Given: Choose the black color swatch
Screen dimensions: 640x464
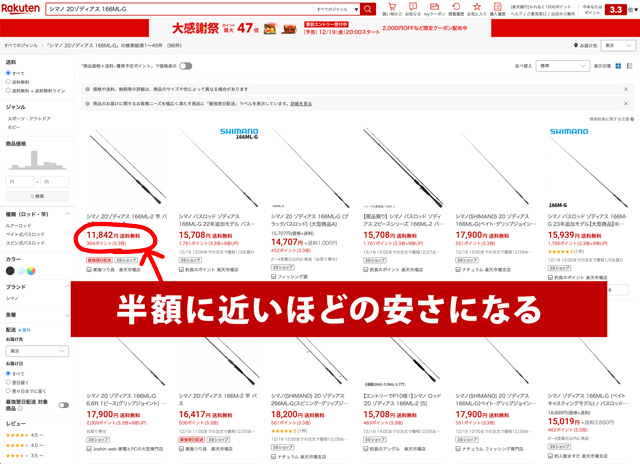Looking at the screenshot, I should (10, 271).
